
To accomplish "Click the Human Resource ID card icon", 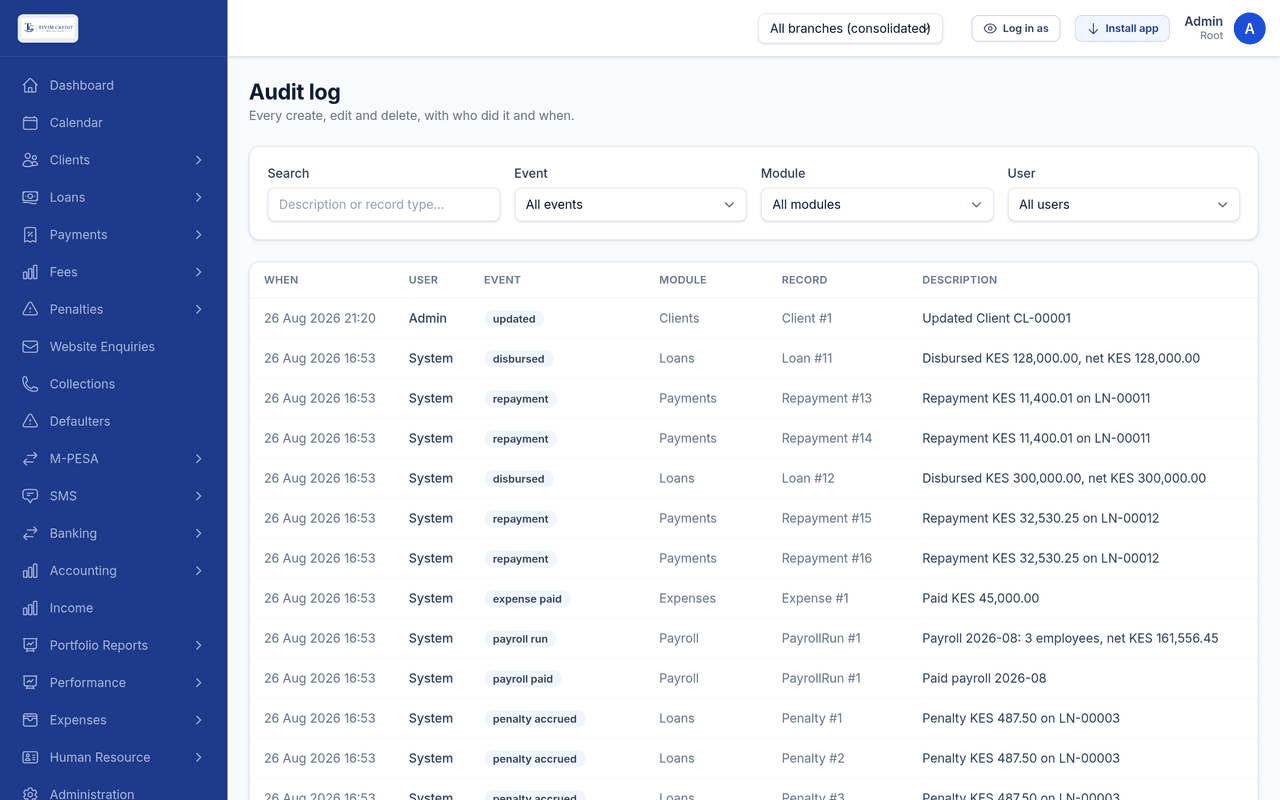I will [30, 757].
